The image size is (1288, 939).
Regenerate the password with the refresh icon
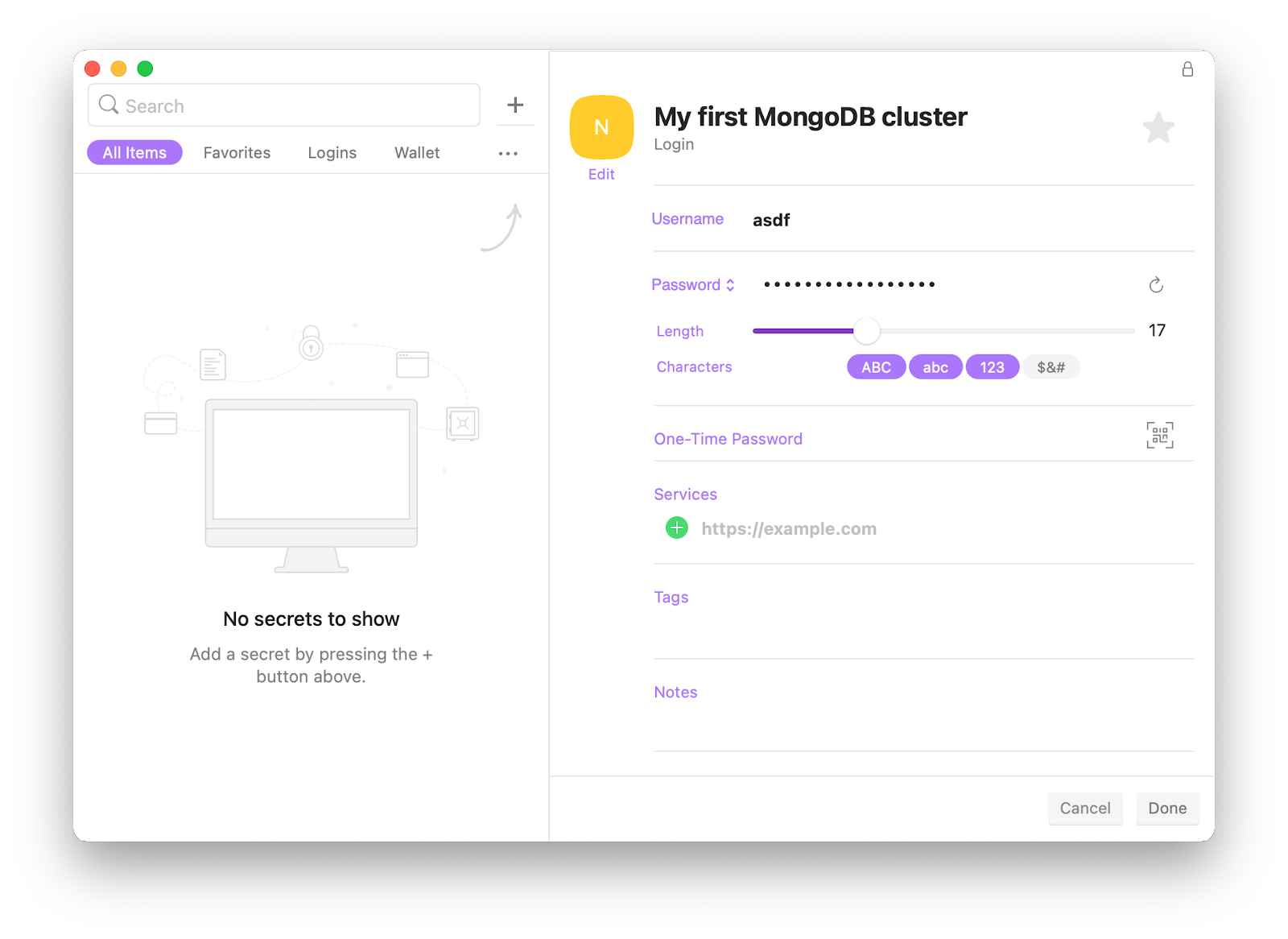tap(1157, 284)
